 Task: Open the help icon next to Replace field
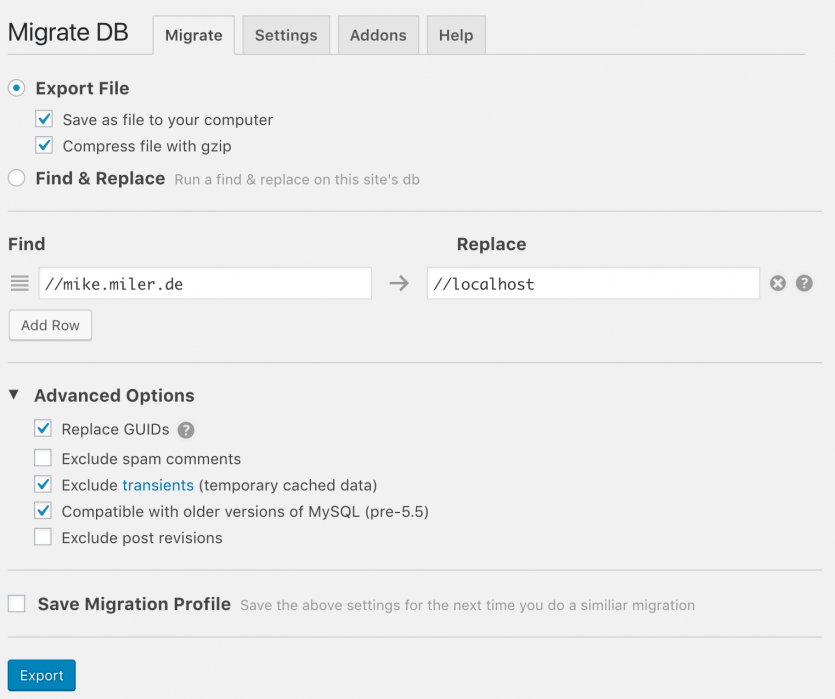click(x=804, y=283)
